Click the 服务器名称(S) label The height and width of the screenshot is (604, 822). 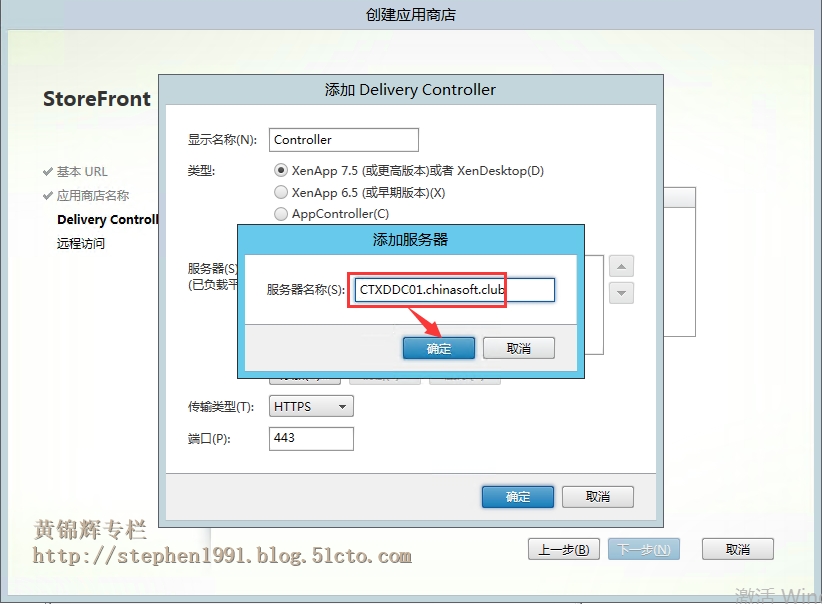tap(306, 289)
